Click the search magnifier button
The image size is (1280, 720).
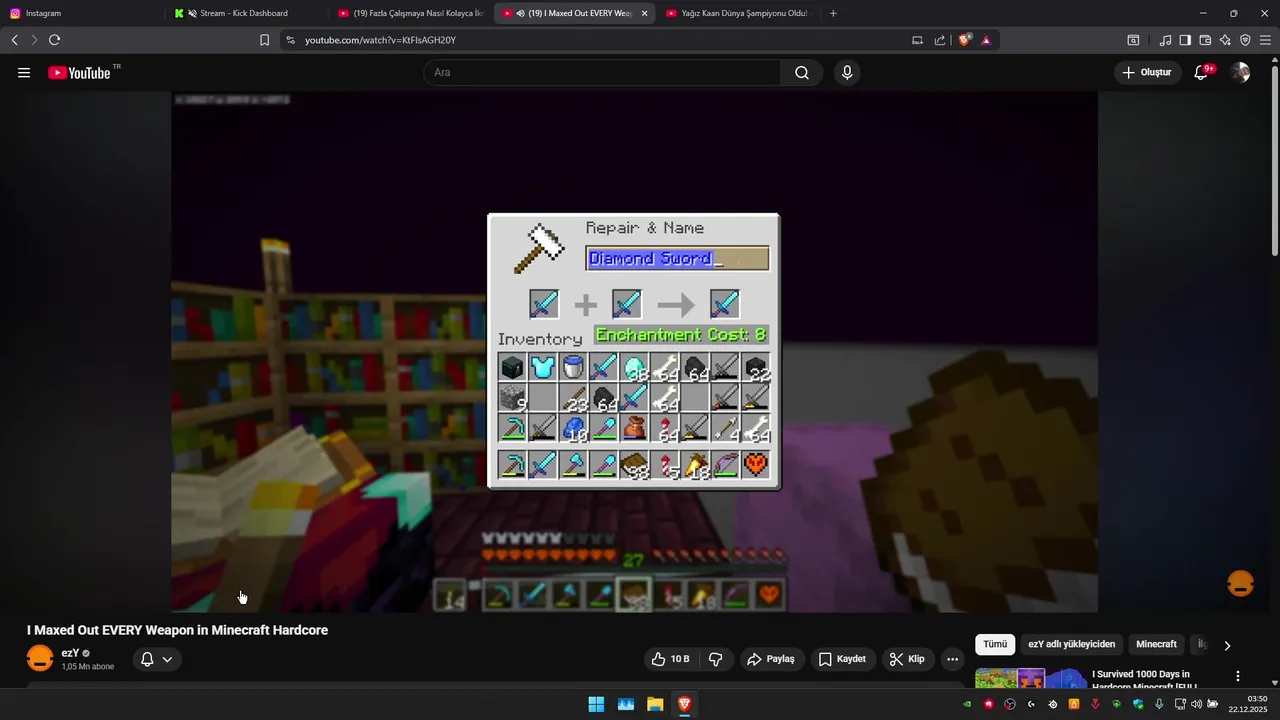pos(802,73)
